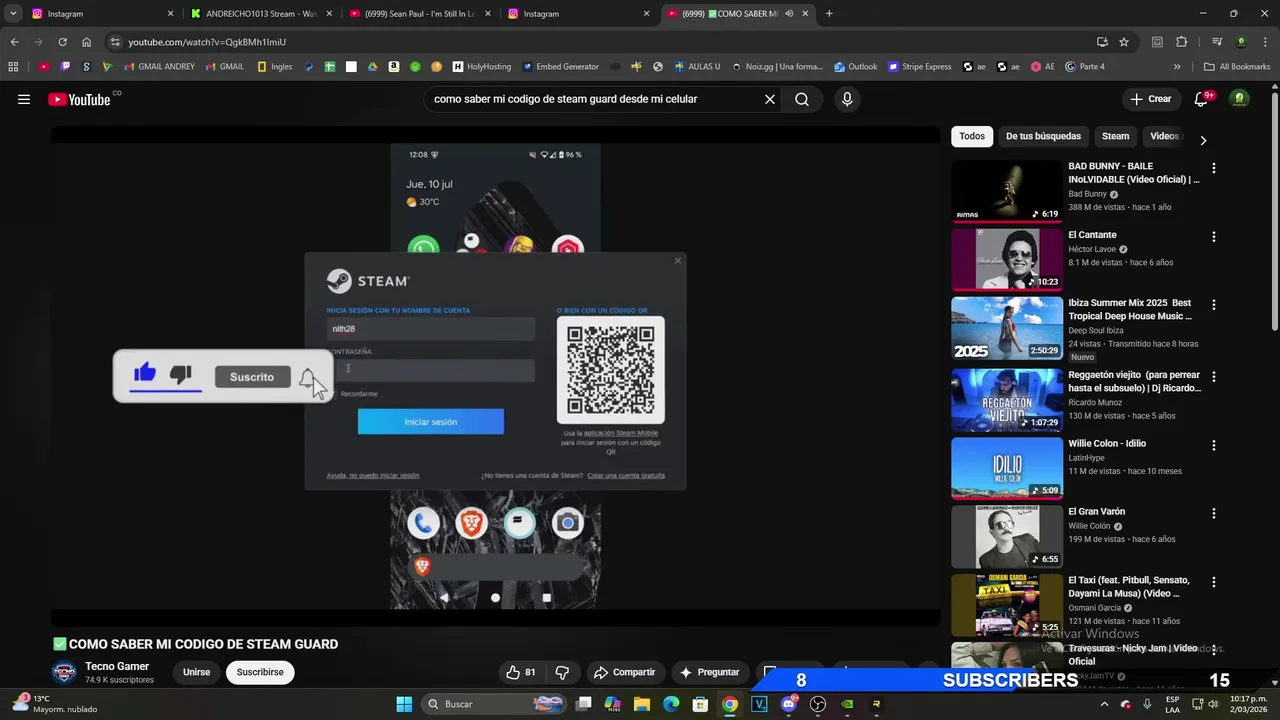Open the YouTube account avatar menu
This screenshot has width=1280, height=720.
coord(1240,99)
